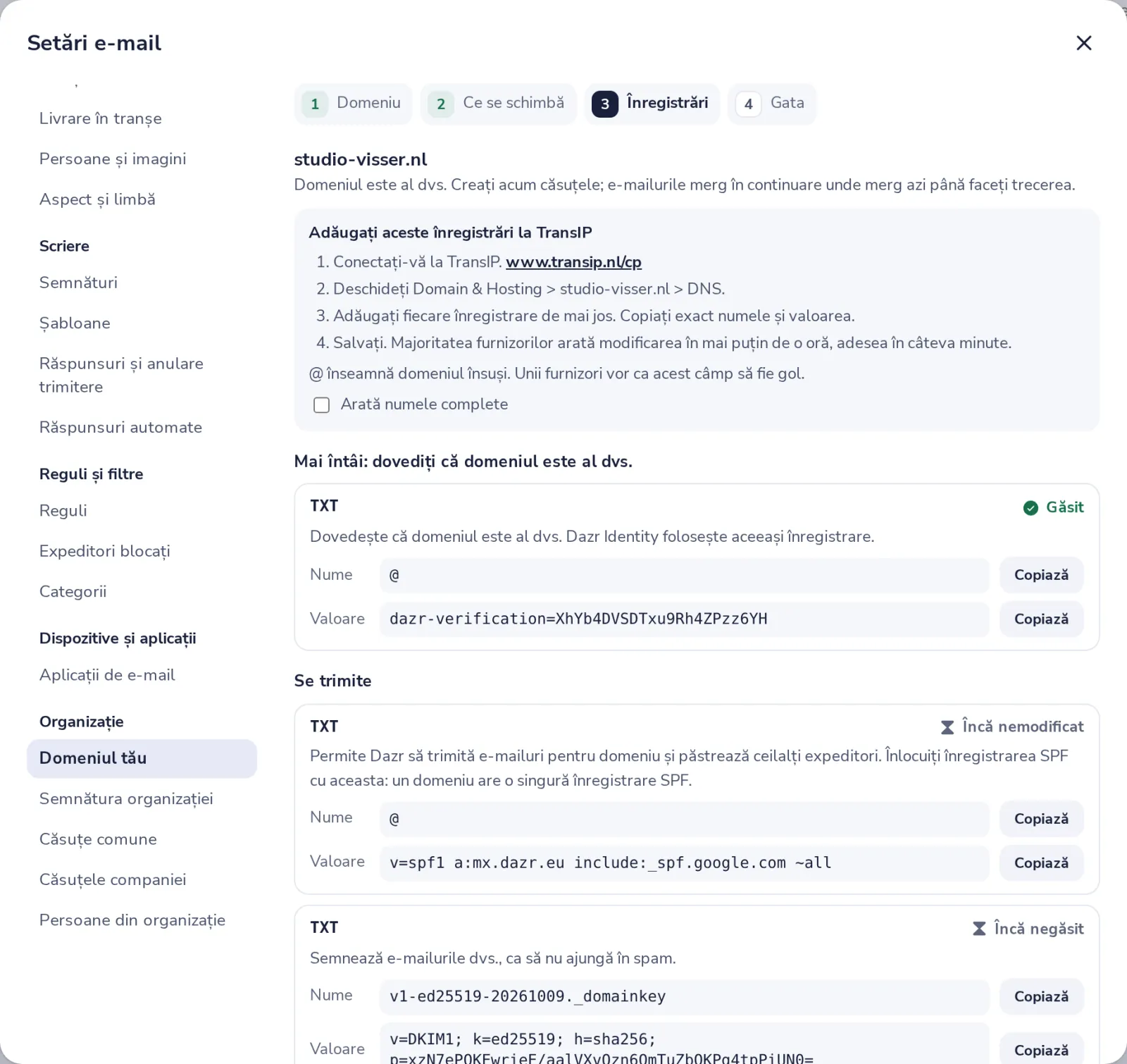This screenshot has height=1064, width=1127.
Task: Click the v=DKIM1 value field
Action: (x=685, y=1044)
